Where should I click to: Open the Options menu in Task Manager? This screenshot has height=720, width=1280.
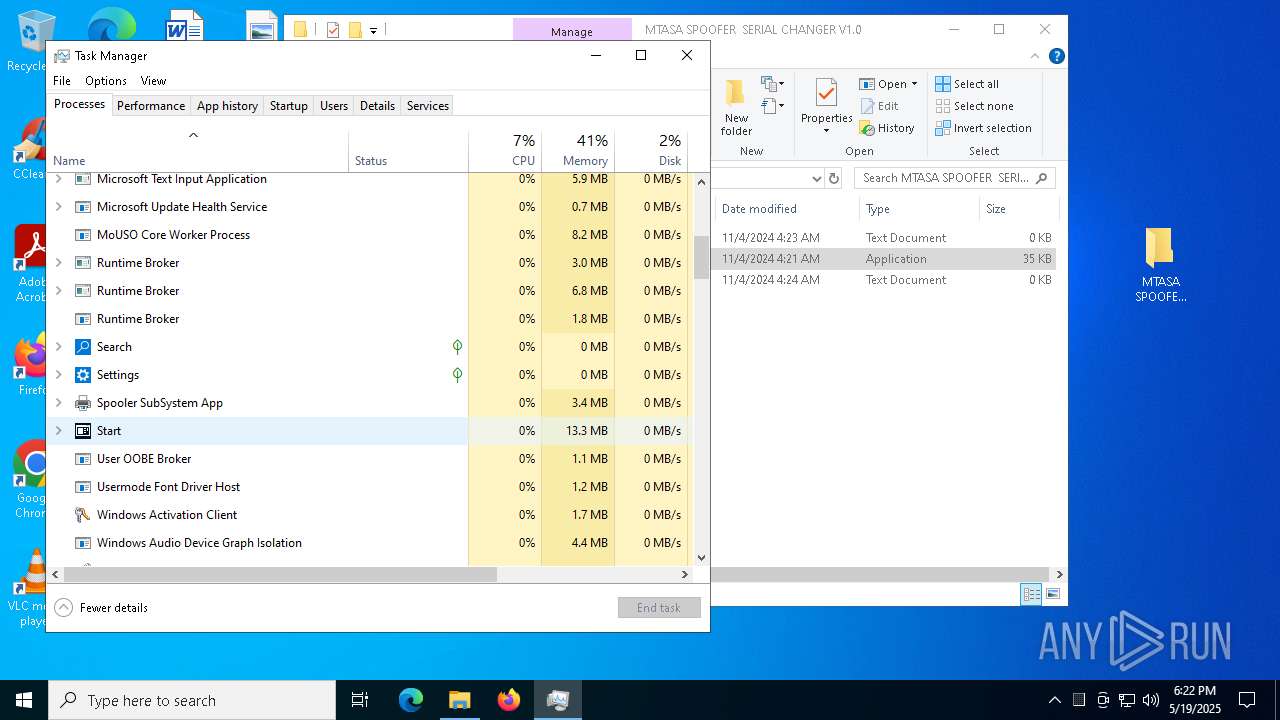[x=106, y=81]
